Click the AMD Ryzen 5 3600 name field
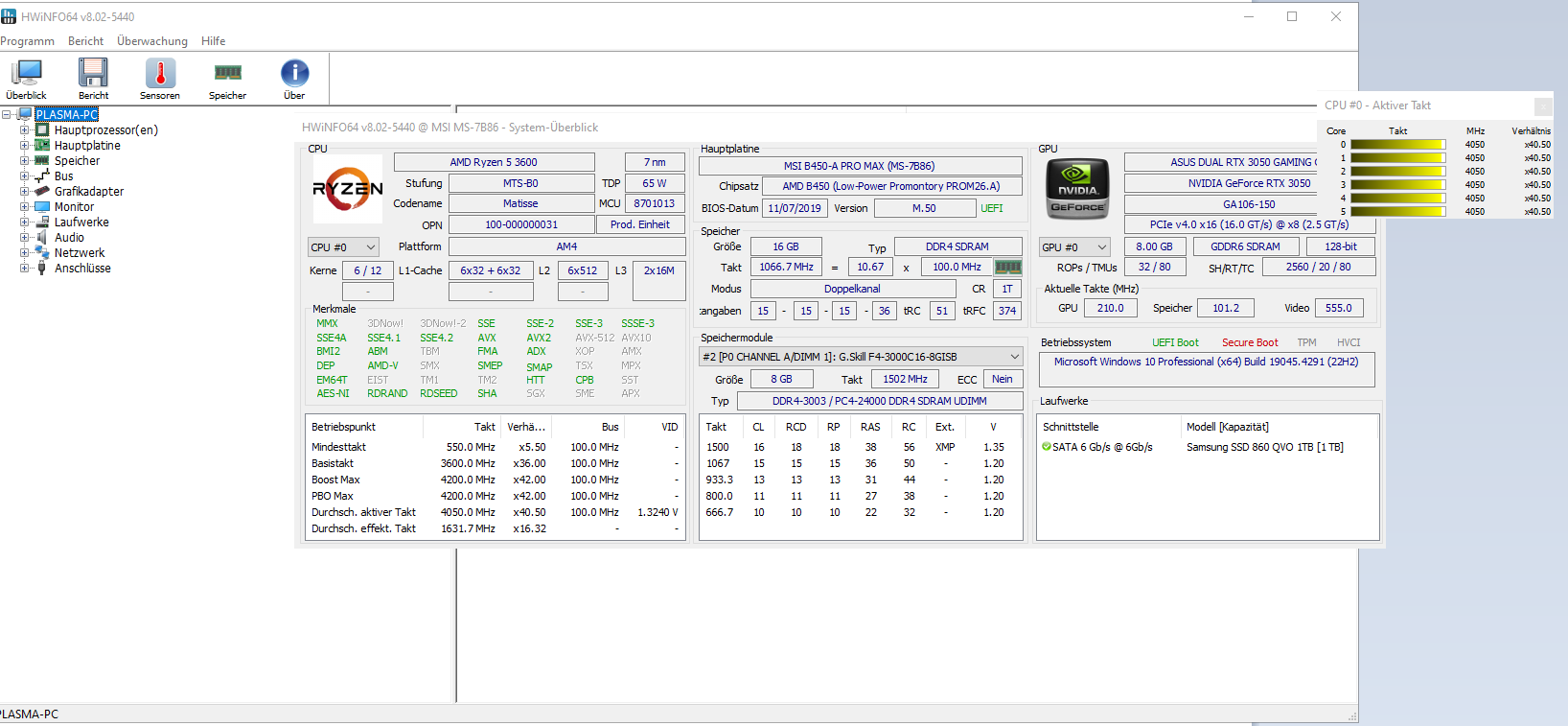The image size is (1568, 726). 494,162
